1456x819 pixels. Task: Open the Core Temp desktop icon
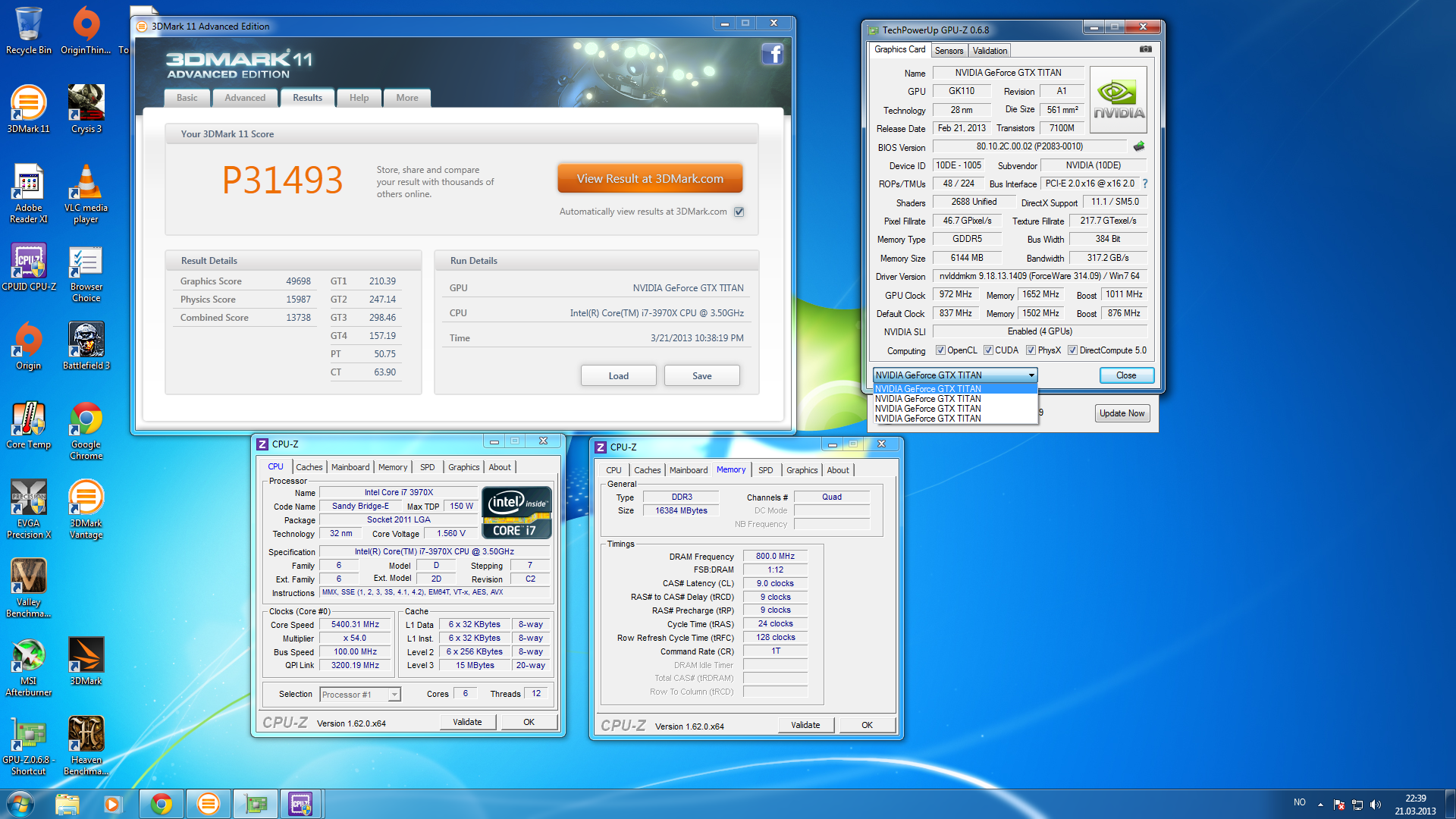point(29,425)
